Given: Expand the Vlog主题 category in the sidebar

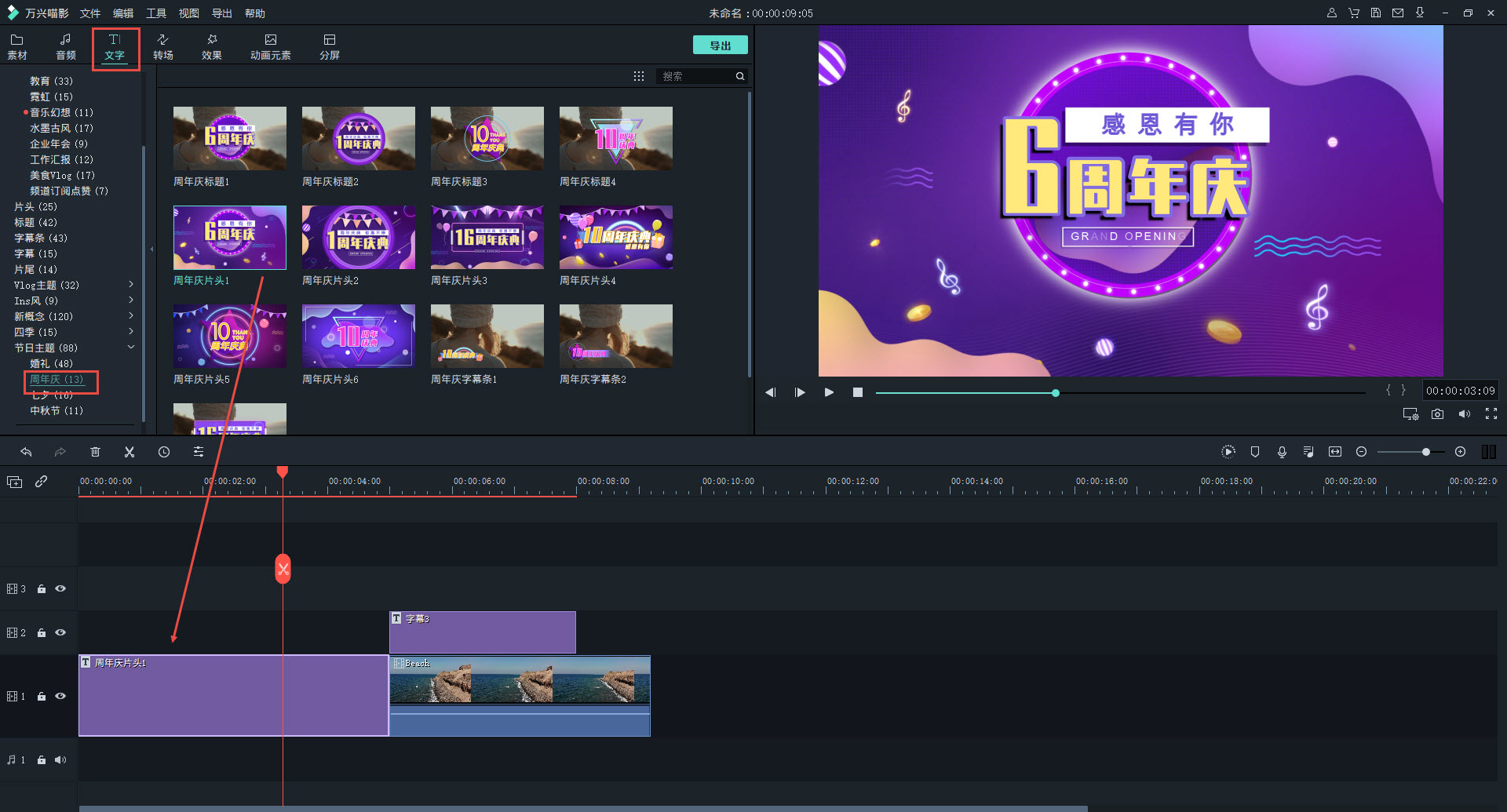Looking at the screenshot, I should point(131,284).
